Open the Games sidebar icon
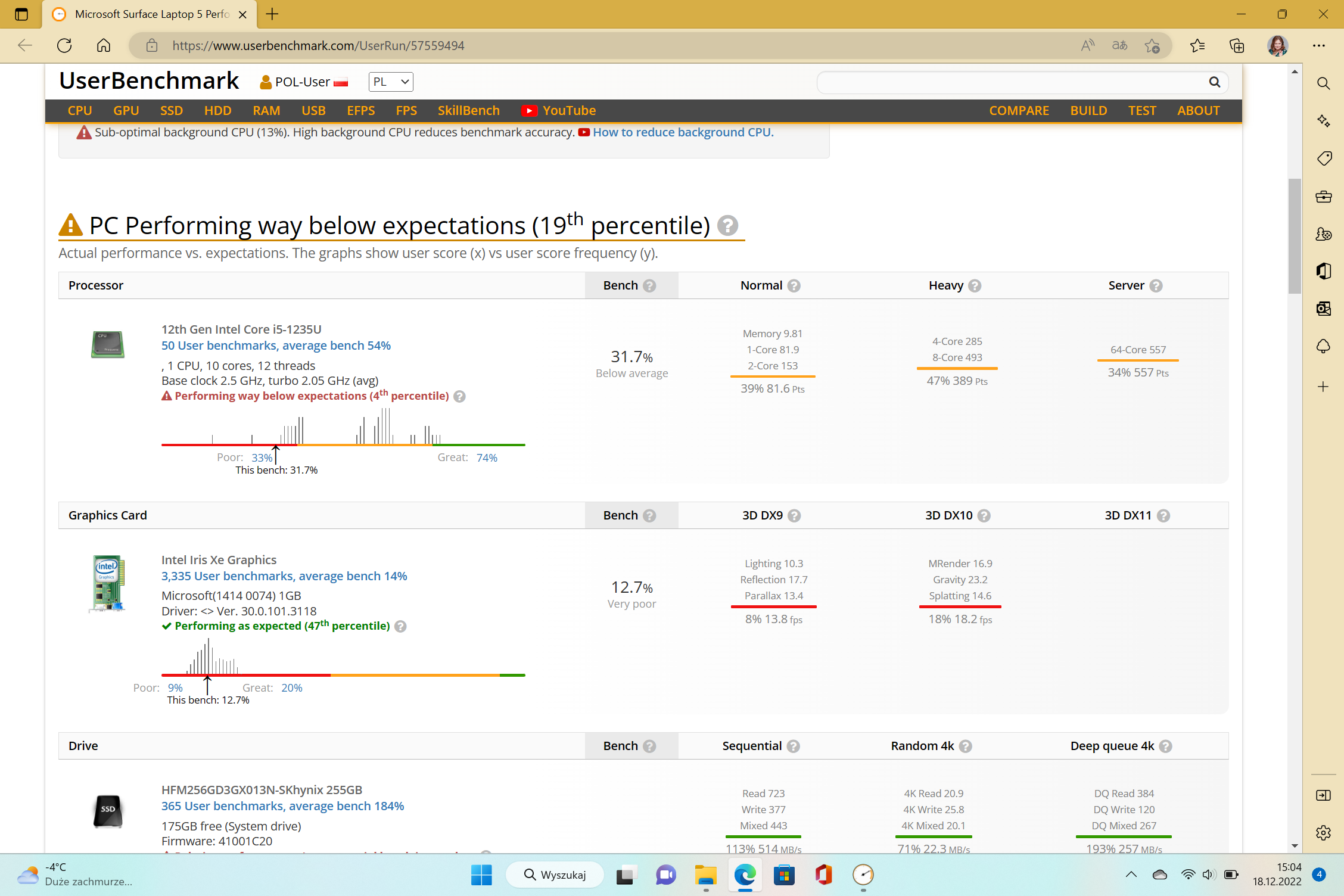 [x=1324, y=234]
